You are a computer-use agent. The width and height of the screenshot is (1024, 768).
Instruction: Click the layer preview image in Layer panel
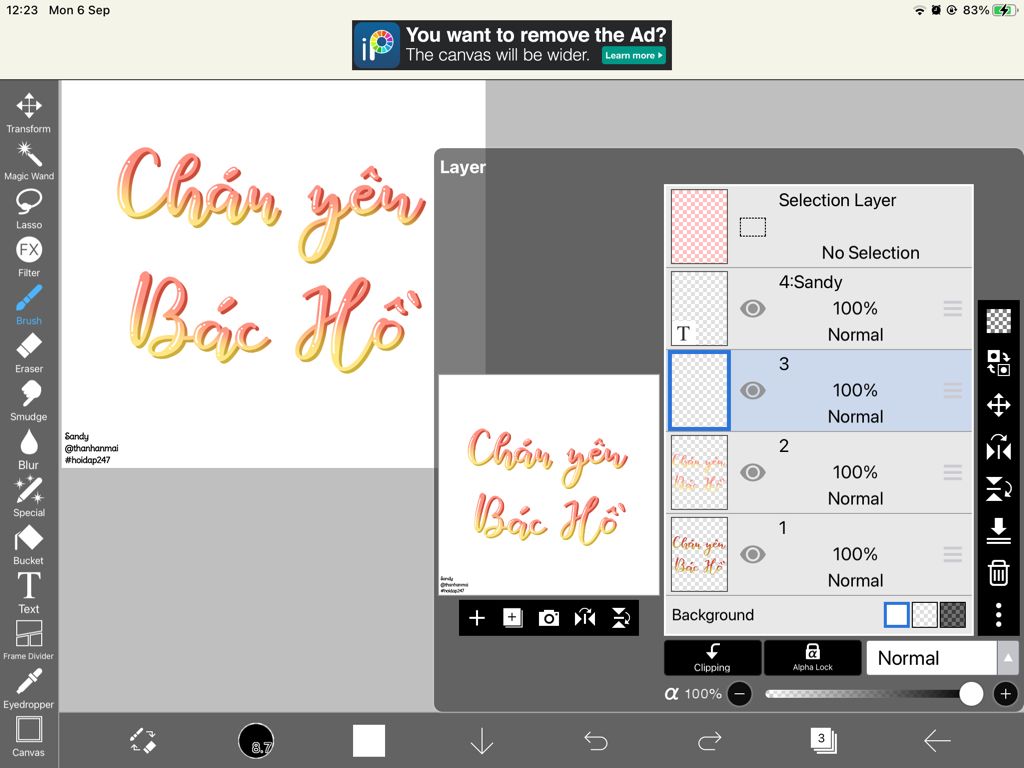click(549, 485)
